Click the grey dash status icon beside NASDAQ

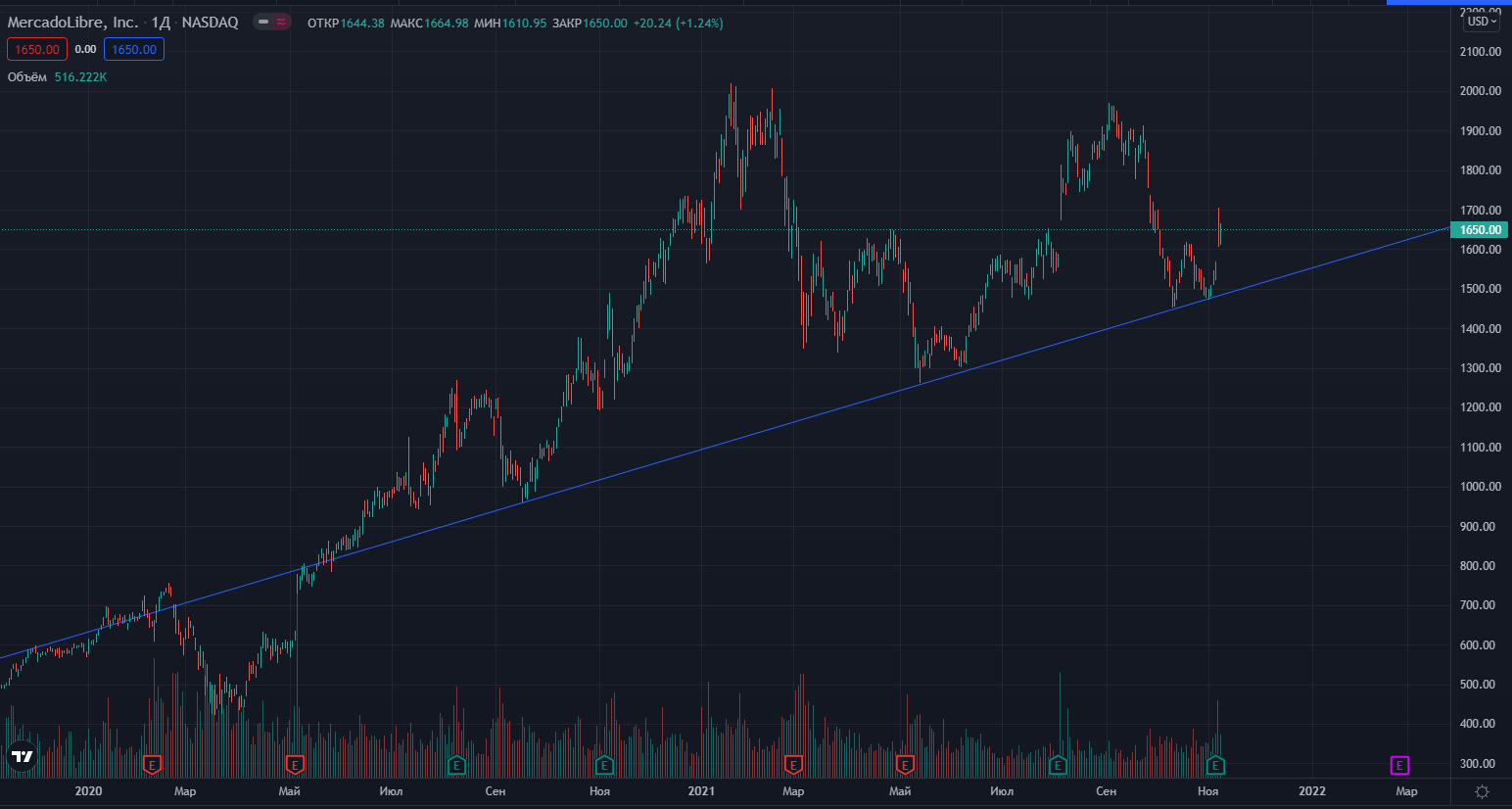(262, 22)
